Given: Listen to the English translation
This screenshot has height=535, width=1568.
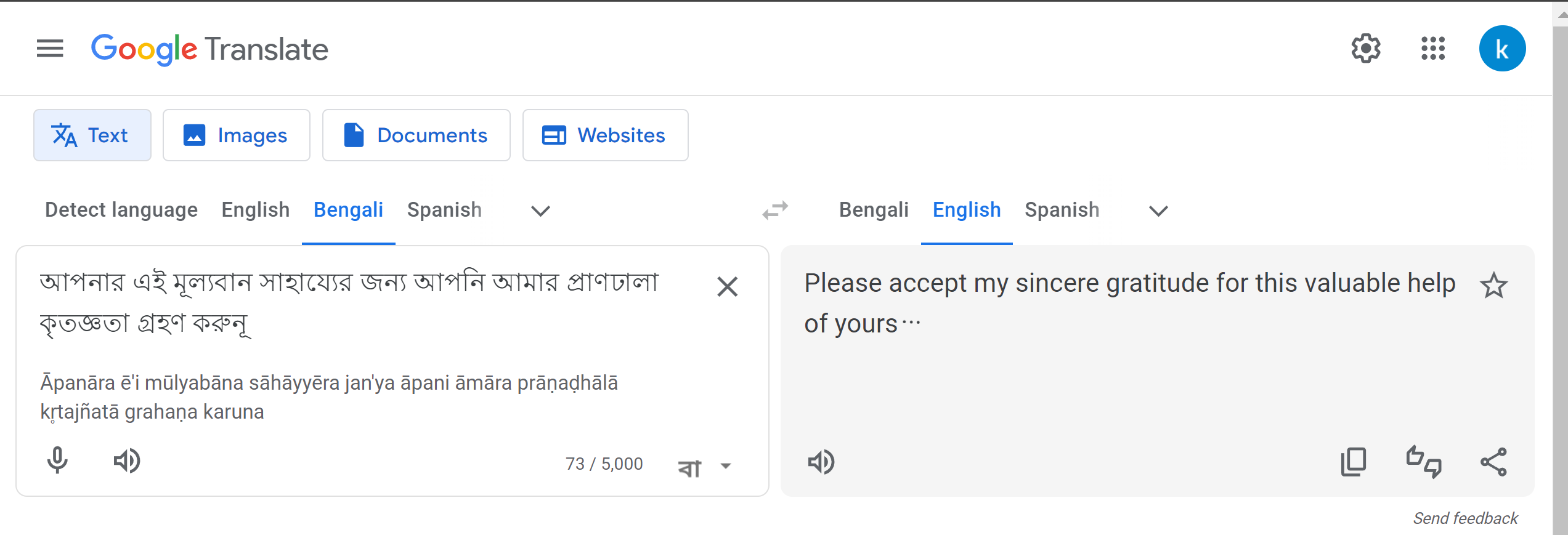Looking at the screenshot, I should (821, 462).
